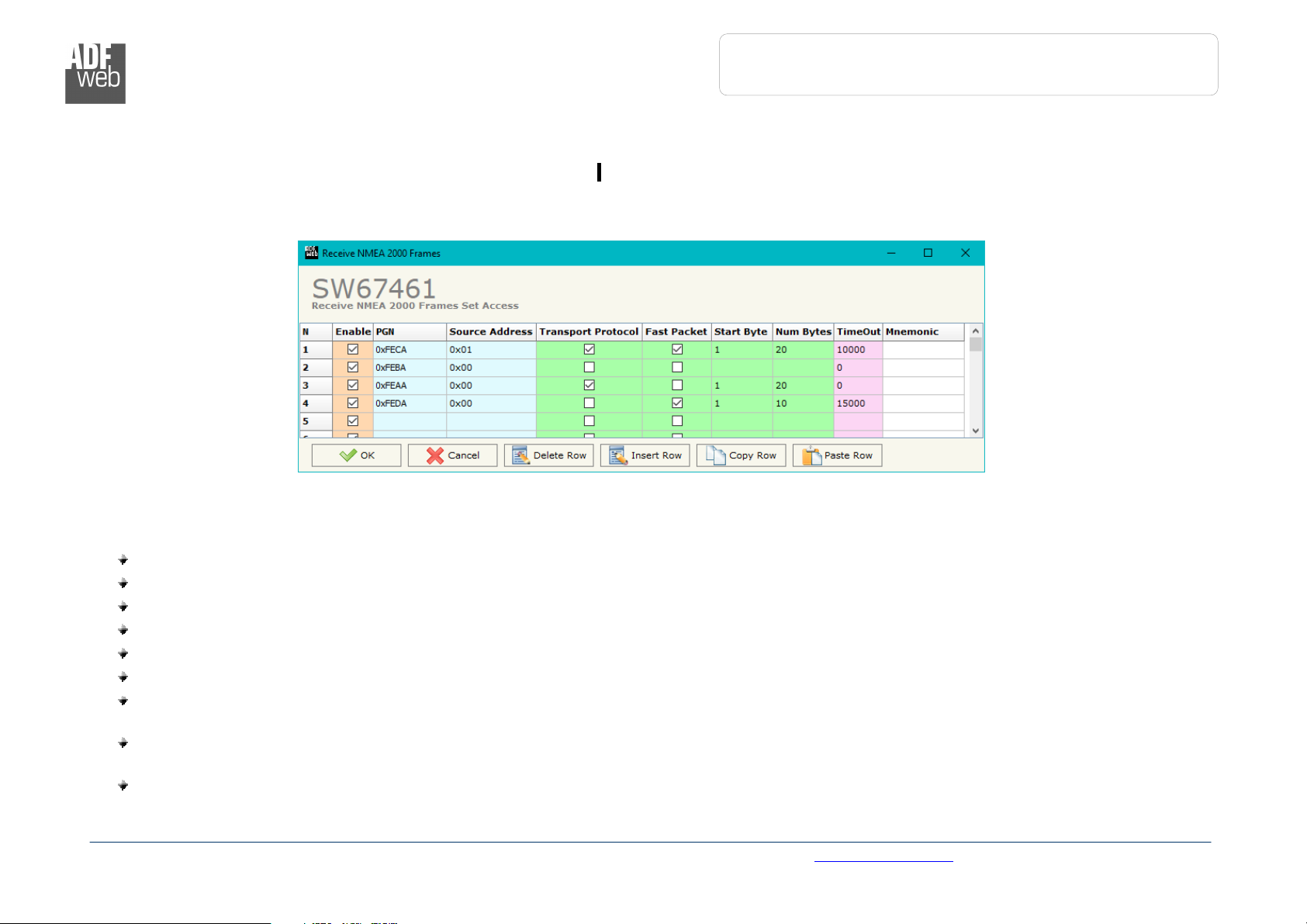Select PGN cell 0xFEDA
This screenshot has width=1307, height=924.
click(410, 403)
